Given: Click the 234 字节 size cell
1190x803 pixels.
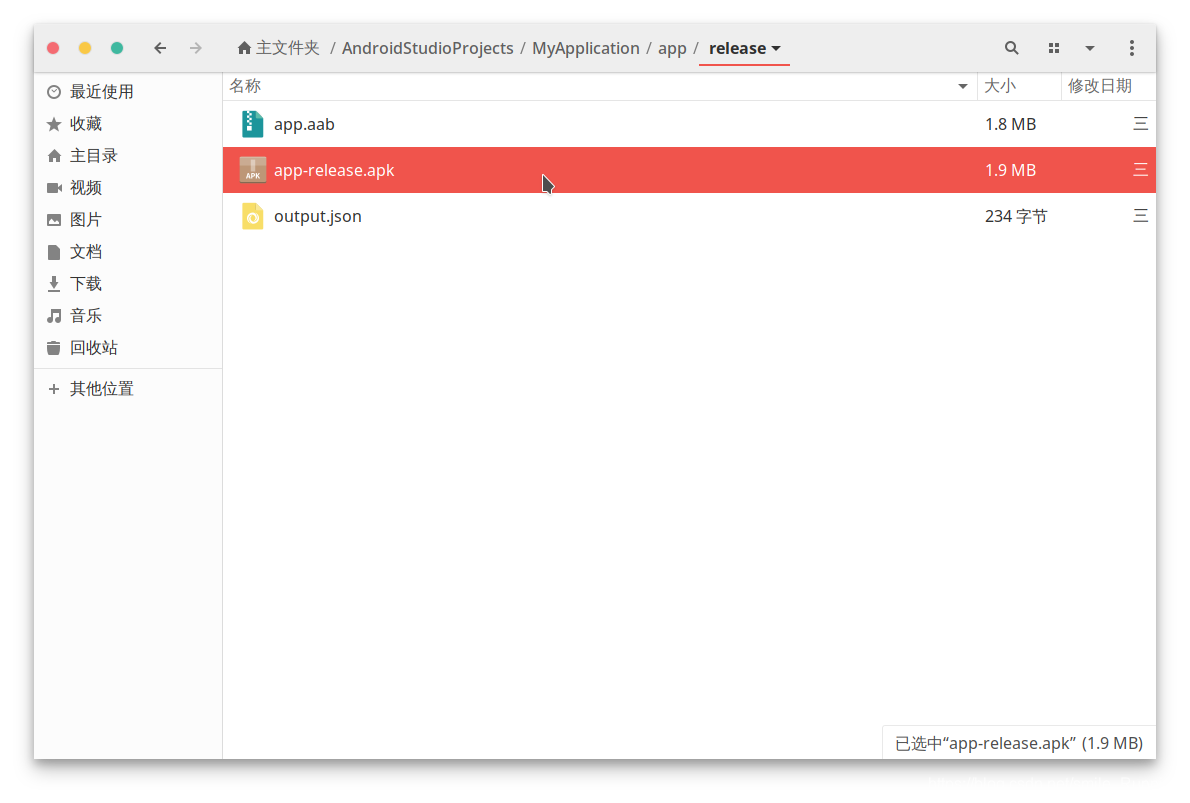Looking at the screenshot, I should pyautogui.click(x=1016, y=216).
